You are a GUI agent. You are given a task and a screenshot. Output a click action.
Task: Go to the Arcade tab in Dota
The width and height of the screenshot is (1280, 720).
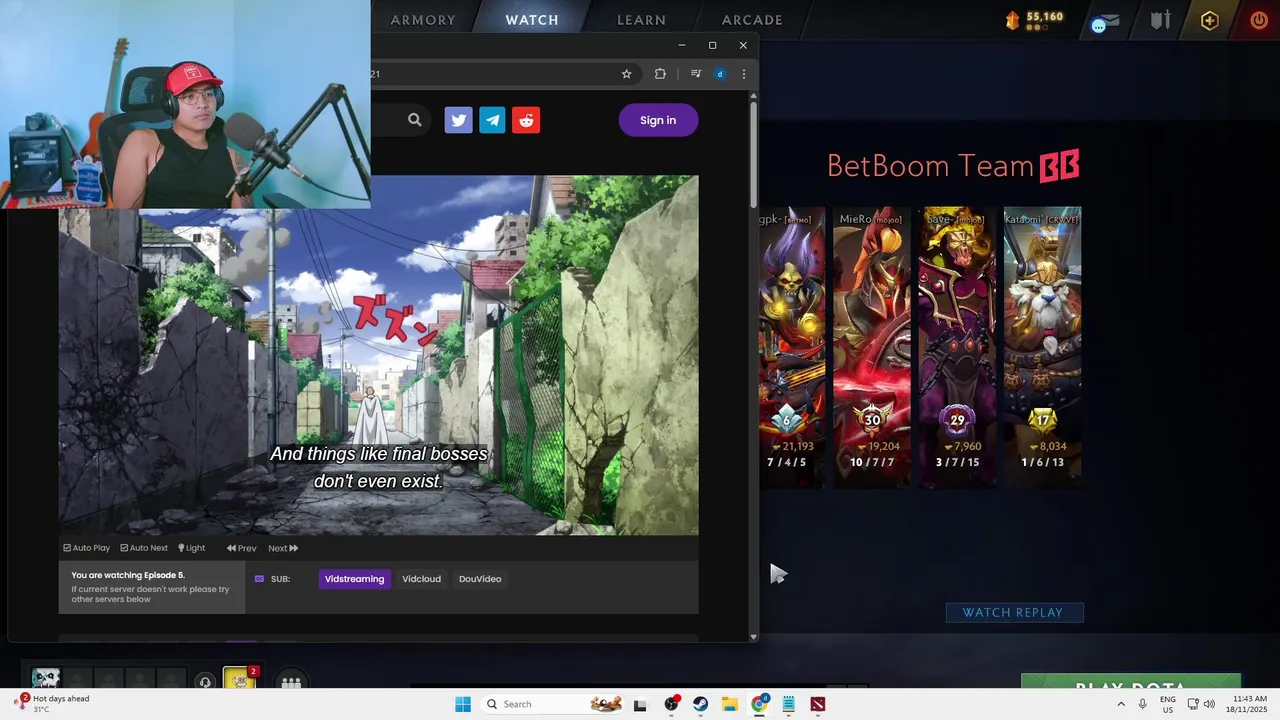pos(752,20)
